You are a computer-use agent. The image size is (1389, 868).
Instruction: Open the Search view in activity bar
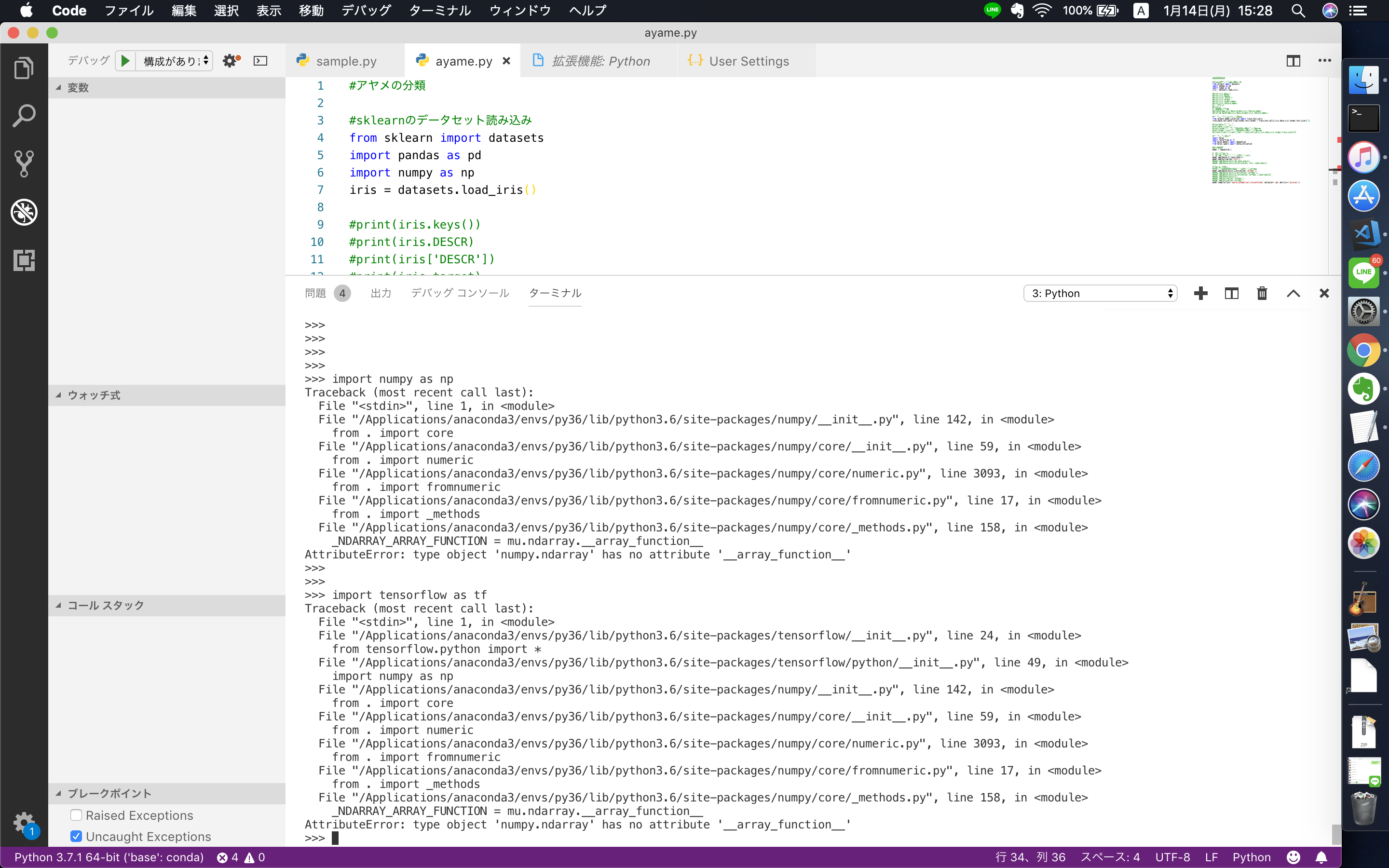pyautogui.click(x=24, y=116)
